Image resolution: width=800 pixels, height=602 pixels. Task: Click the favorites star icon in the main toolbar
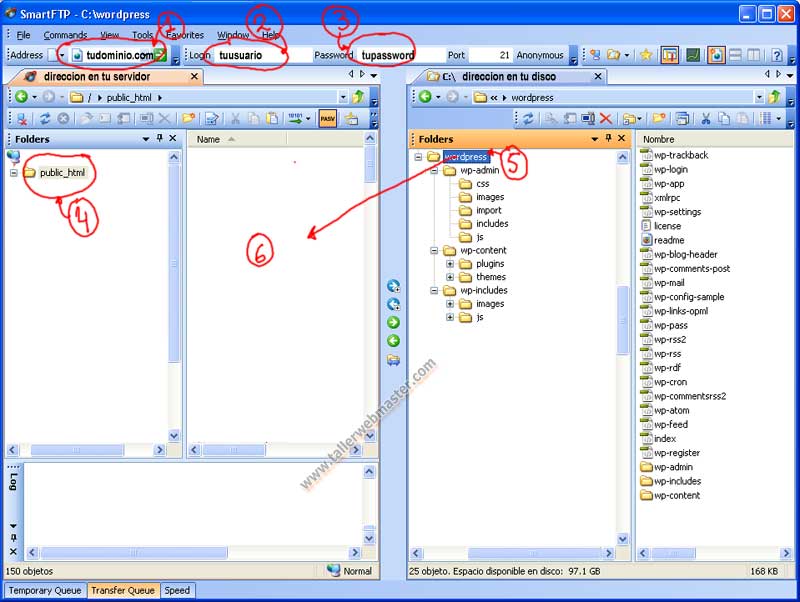(x=646, y=55)
